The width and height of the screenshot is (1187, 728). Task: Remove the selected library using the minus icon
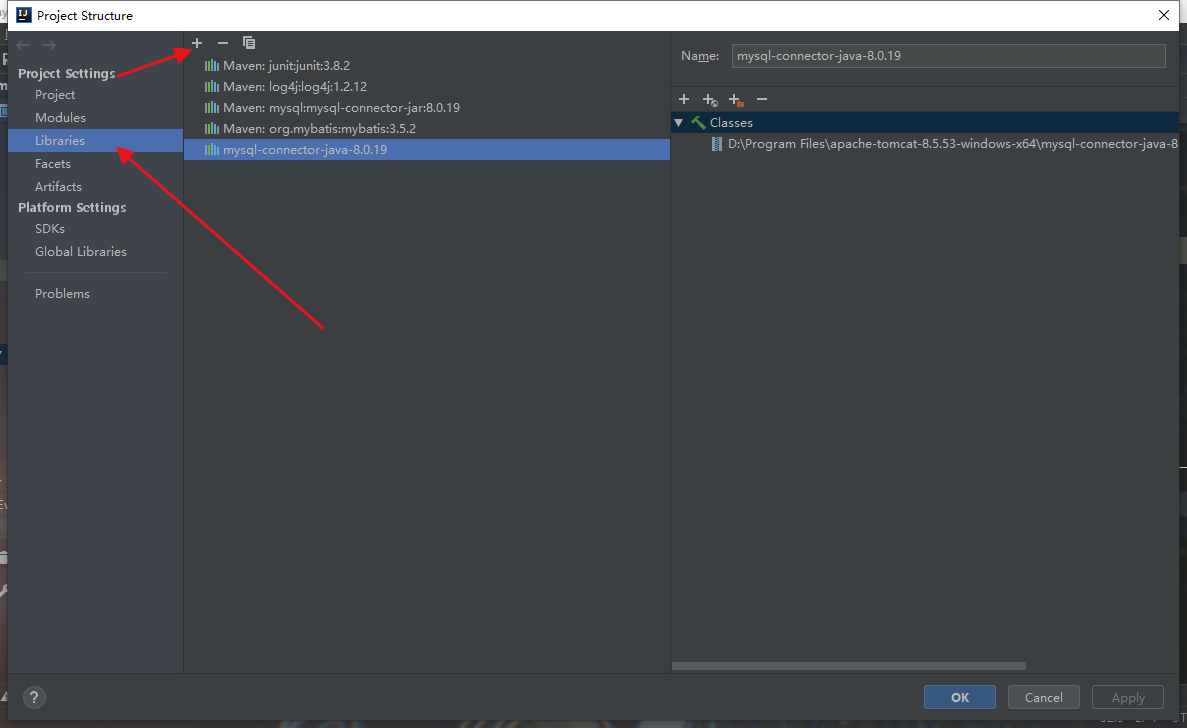tap(222, 43)
